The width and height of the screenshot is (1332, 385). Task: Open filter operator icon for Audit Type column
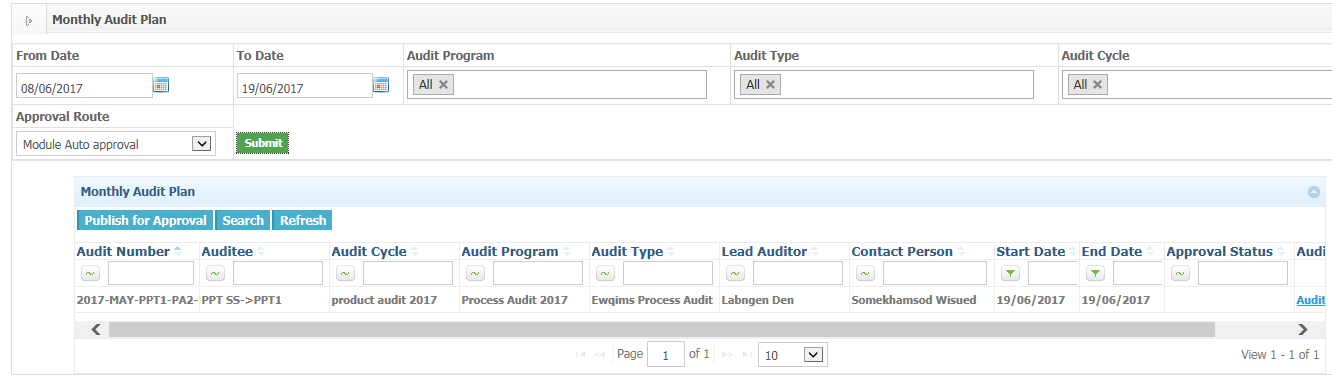click(605, 273)
